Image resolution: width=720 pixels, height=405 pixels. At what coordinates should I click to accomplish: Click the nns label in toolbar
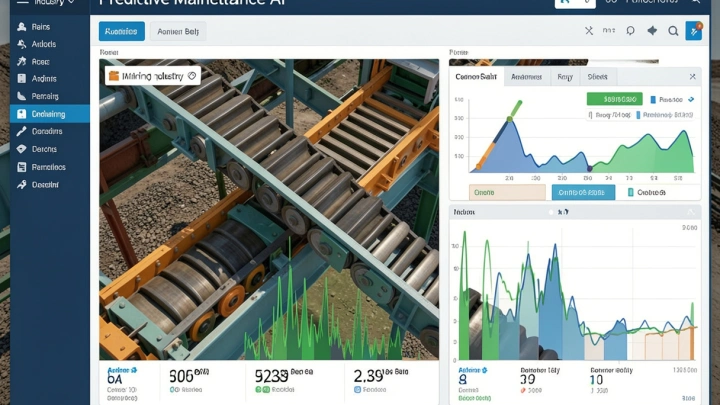coord(609,31)
